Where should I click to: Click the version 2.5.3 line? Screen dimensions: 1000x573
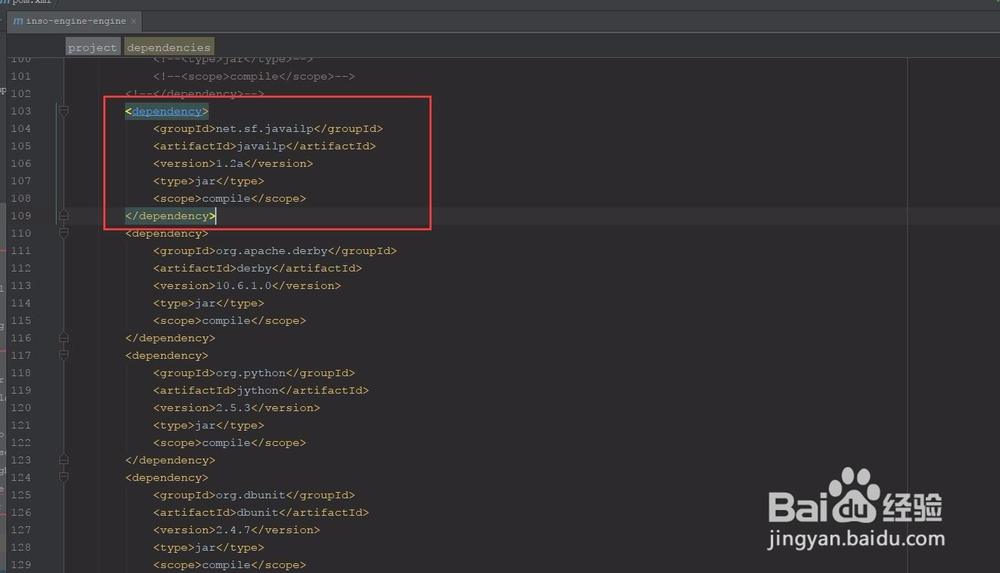[x=236, y=408]
